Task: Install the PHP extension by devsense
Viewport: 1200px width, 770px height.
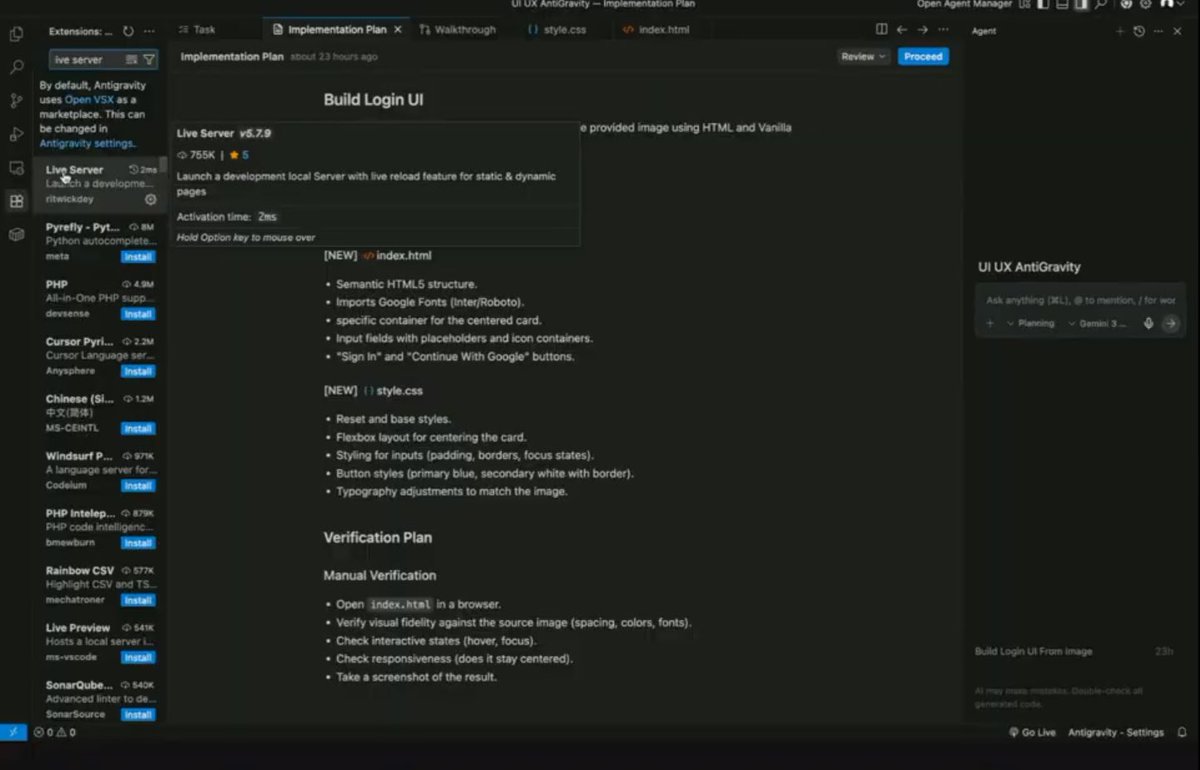Action: tap(138, 314)
